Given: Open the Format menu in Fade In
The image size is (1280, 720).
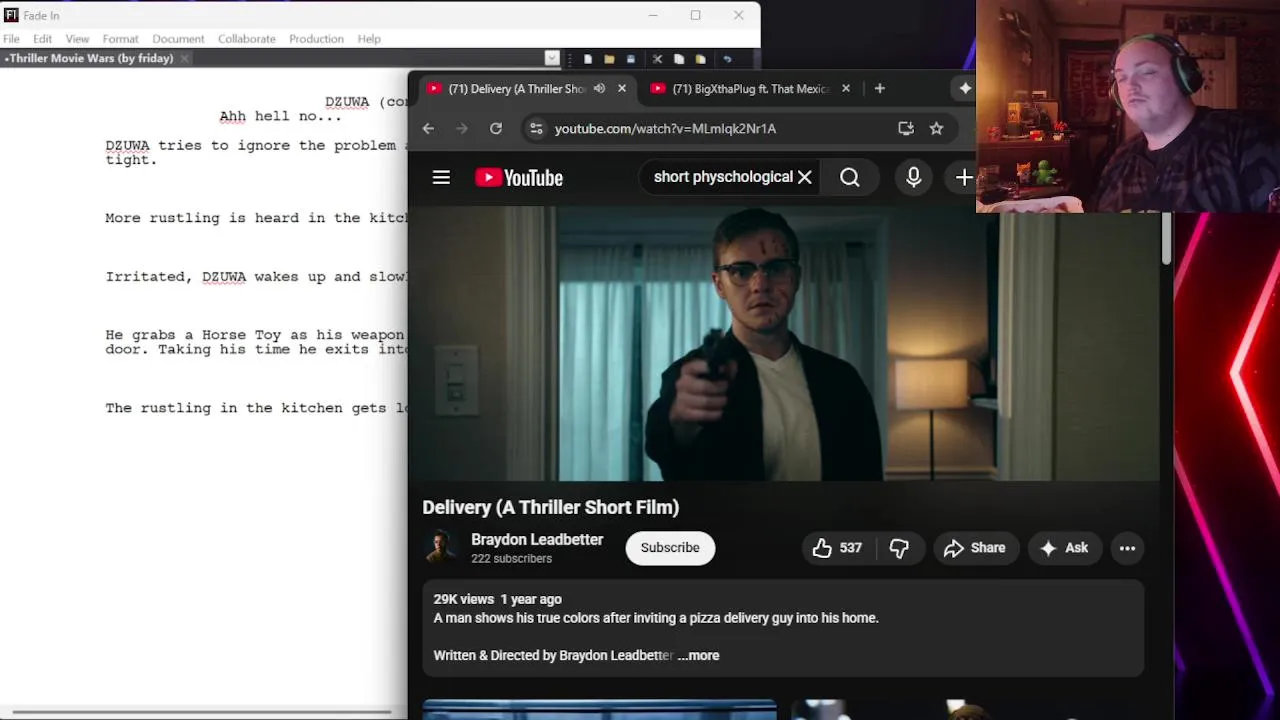Looking at the screenshot, I should tap(120, 39).
